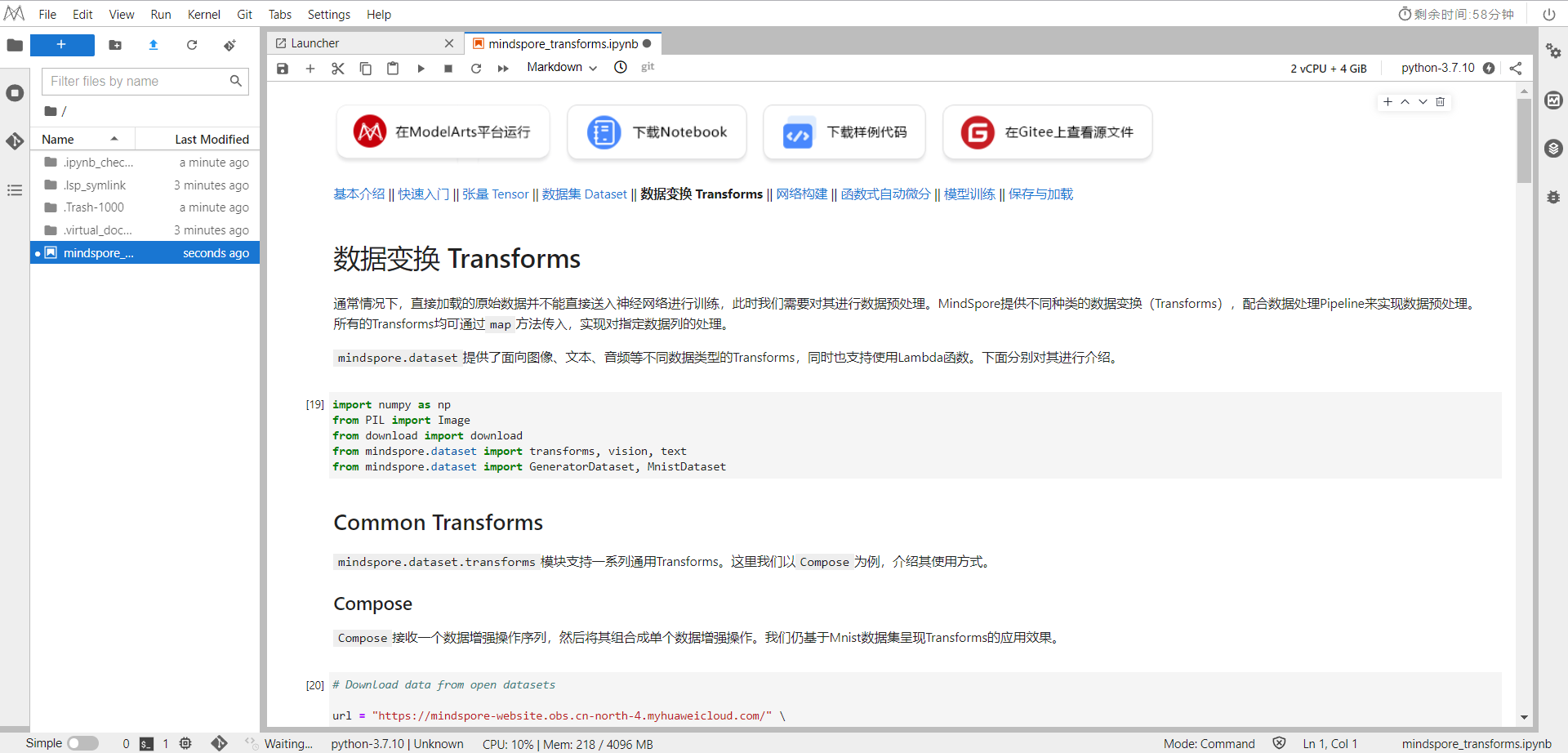Open the File Browser sidebar tab
The width and height of the screenshot is (1568, 753).
15,45
